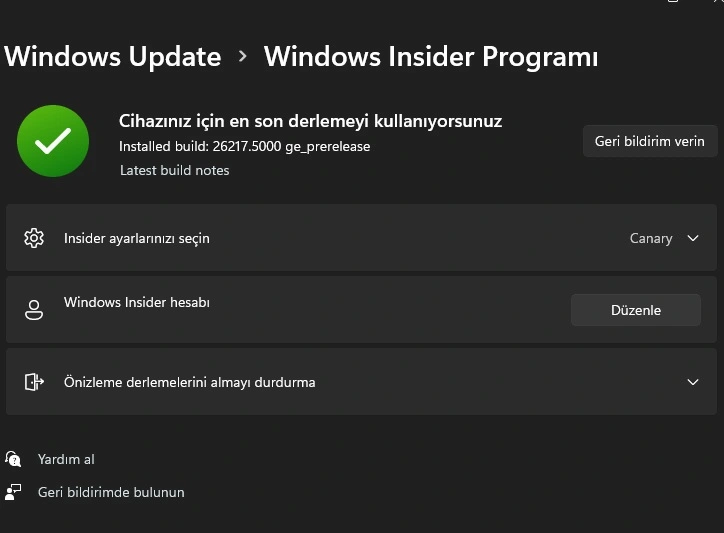This screenshot has height=533, width=724.
Task: Click the gear icon for Insider settings
Action: click(34, 238)
